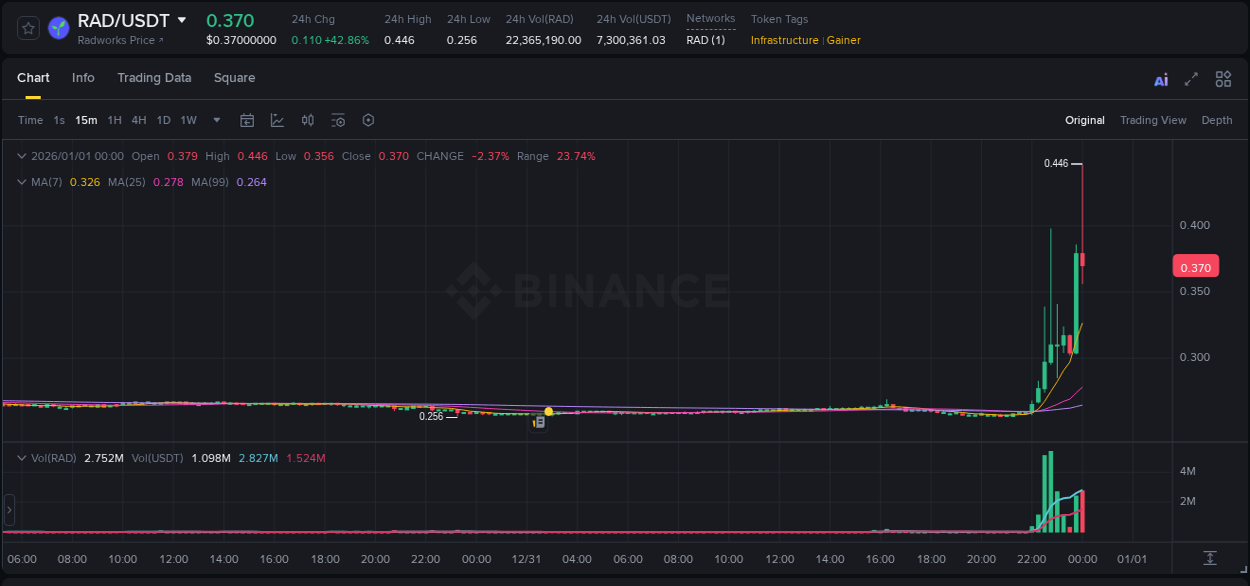Activate the 1W timeframe
Image resolution: width=1250 pixels, height=586 pixels.
point(188,120)
